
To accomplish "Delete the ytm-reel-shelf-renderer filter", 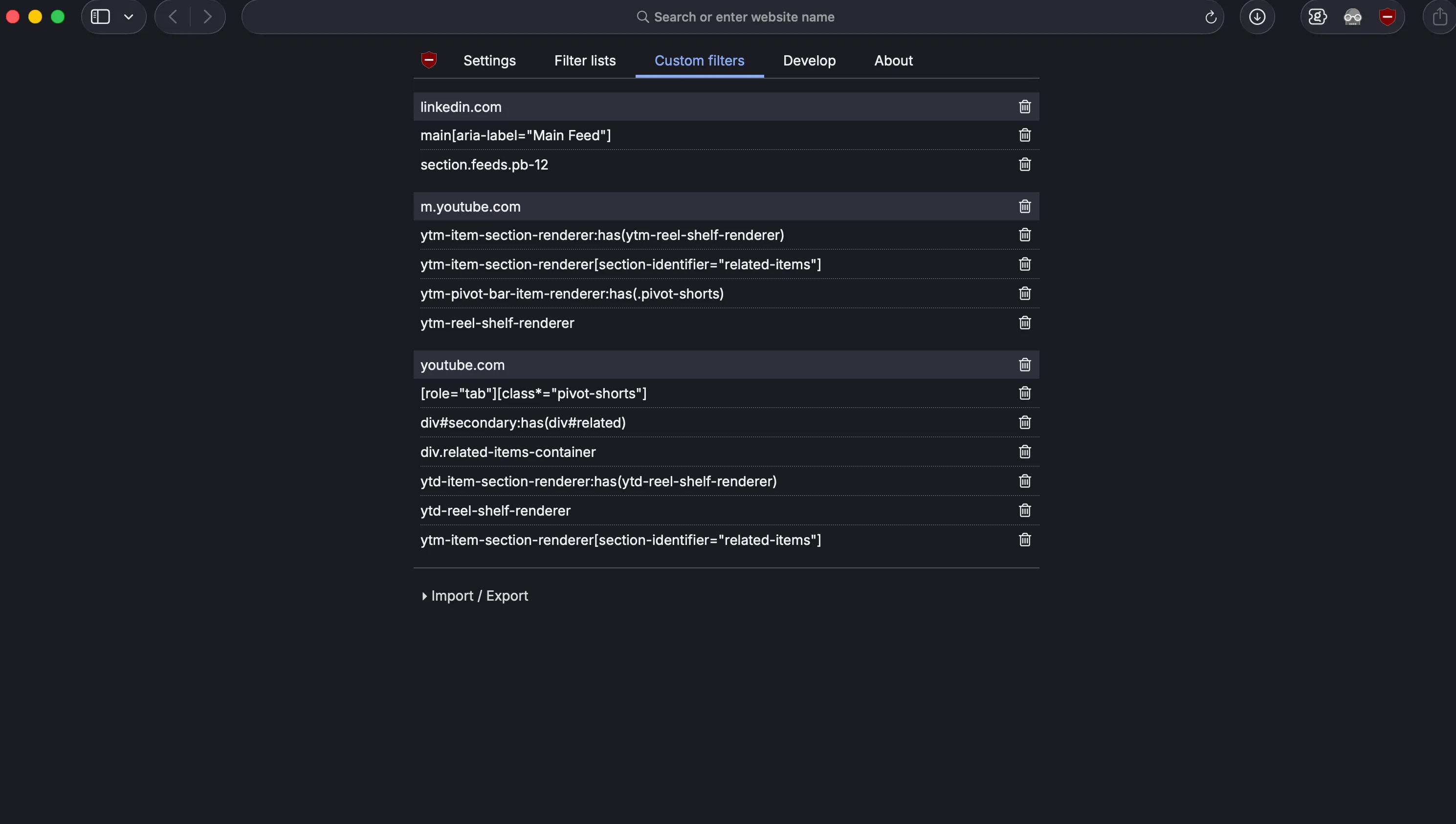I will (x=1025, y=323).
